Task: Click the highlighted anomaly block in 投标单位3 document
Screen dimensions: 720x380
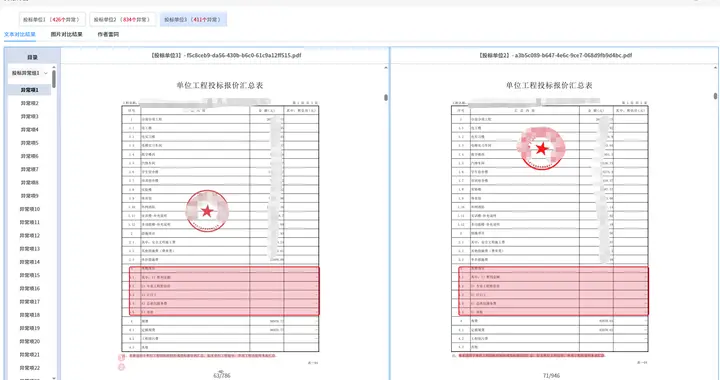Action: click(224, 291)
